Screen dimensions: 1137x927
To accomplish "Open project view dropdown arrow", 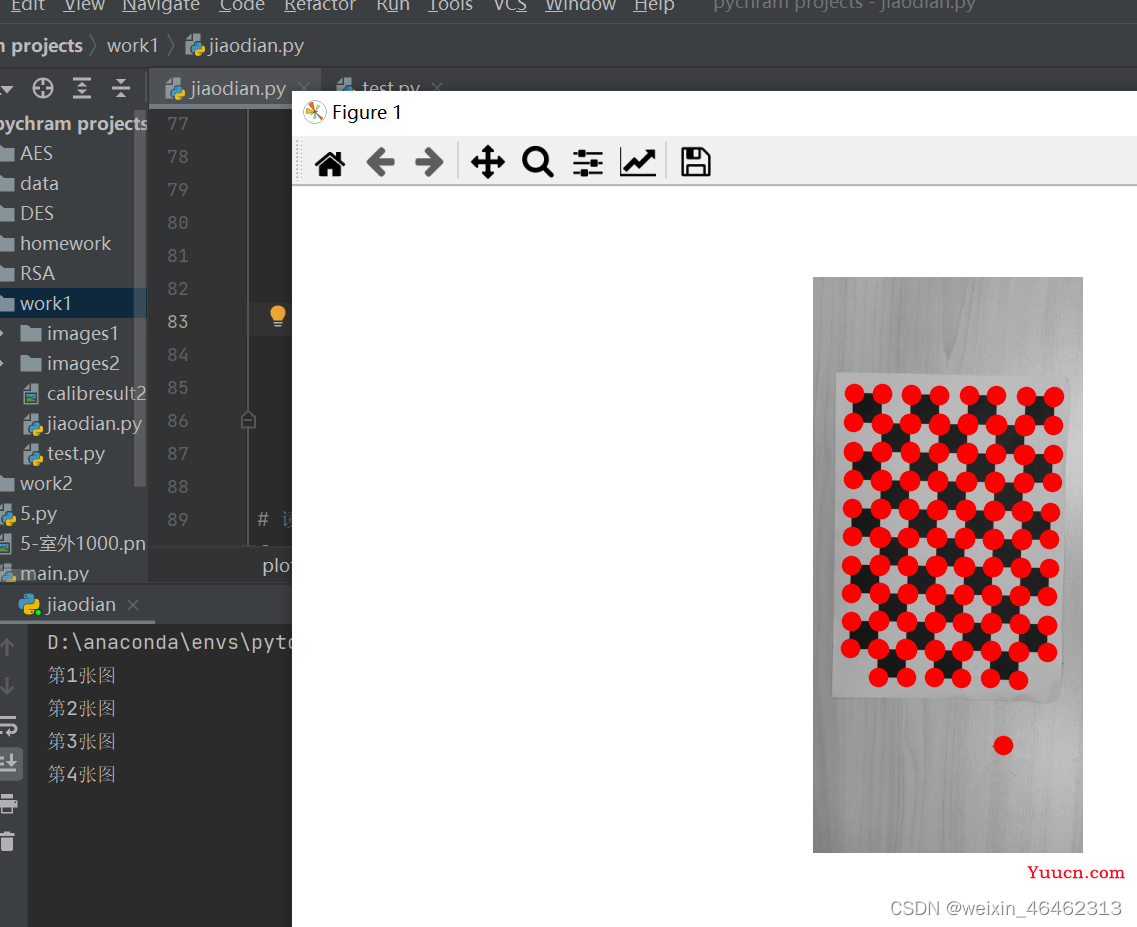I will tap(7, 88).
